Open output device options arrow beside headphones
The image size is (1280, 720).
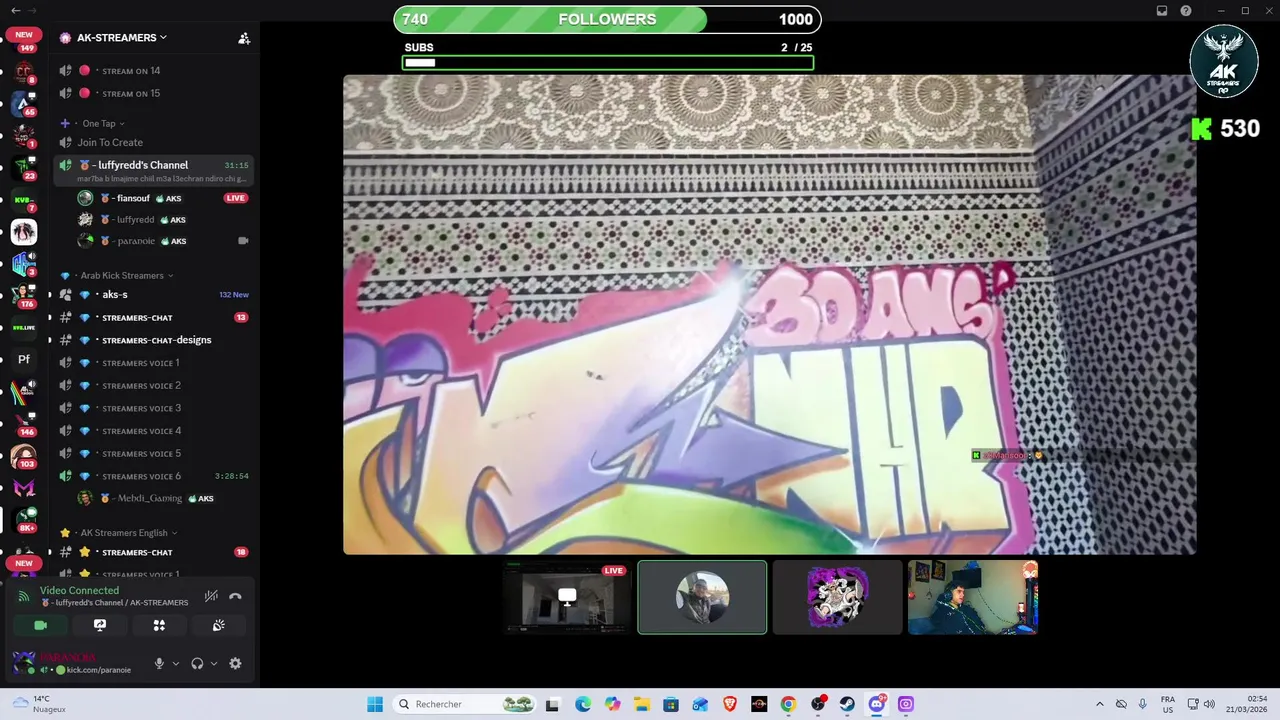[214, 663]
